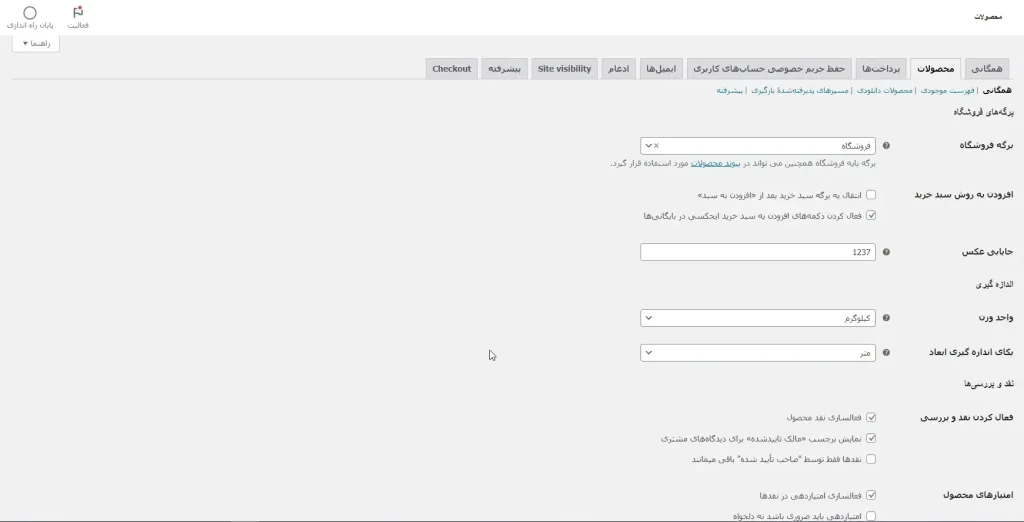Show help tooltip for واحد وزن
Image resolution: width=1024 pixels, height=522 pixels.
pos(886,318)
